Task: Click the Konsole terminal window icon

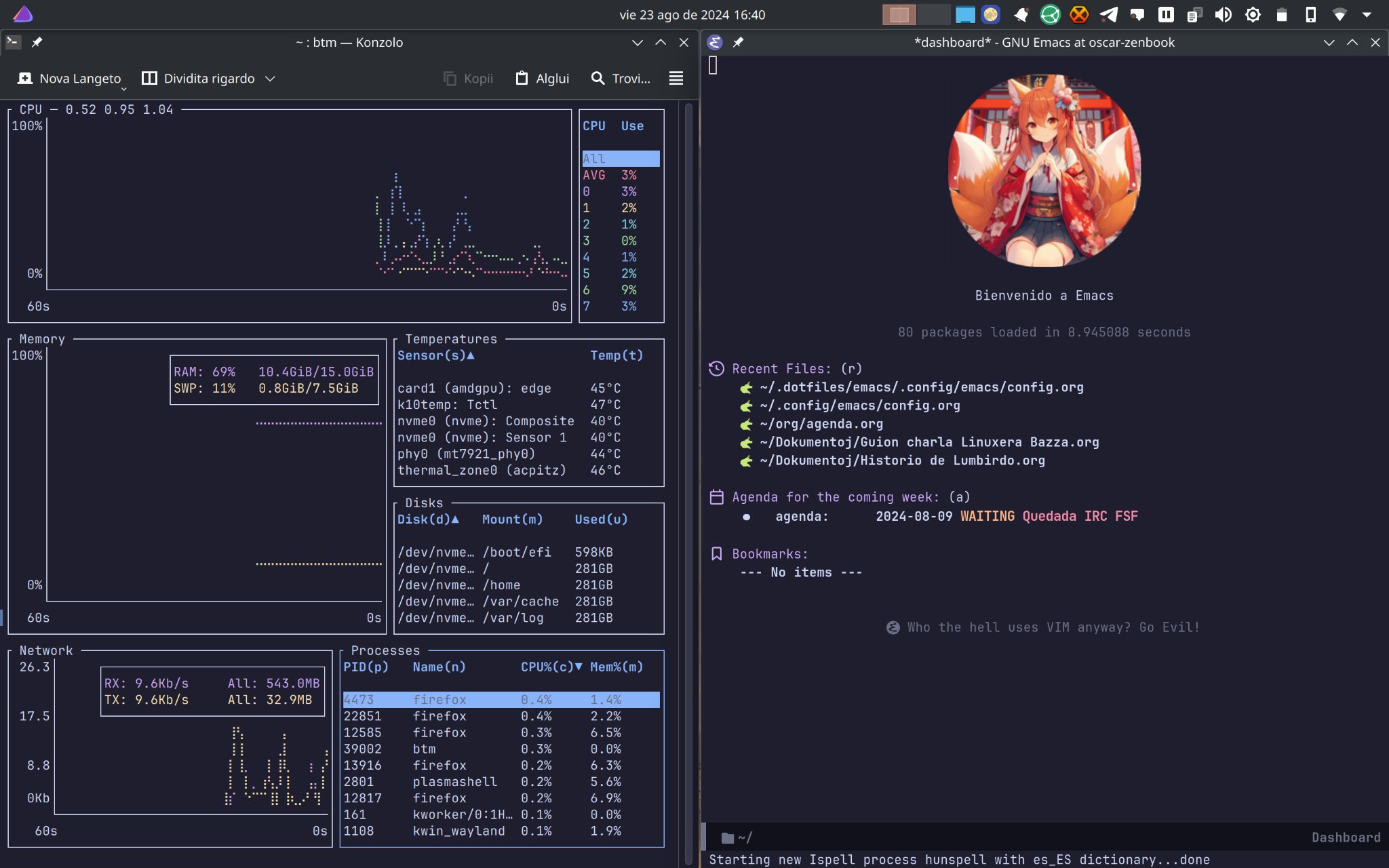Action: [x=14, y=42]
